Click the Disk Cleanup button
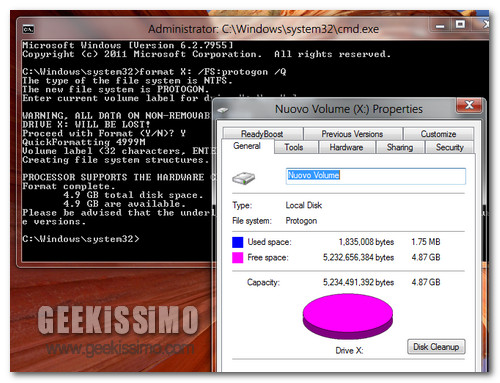 click(x=436, y=347)
